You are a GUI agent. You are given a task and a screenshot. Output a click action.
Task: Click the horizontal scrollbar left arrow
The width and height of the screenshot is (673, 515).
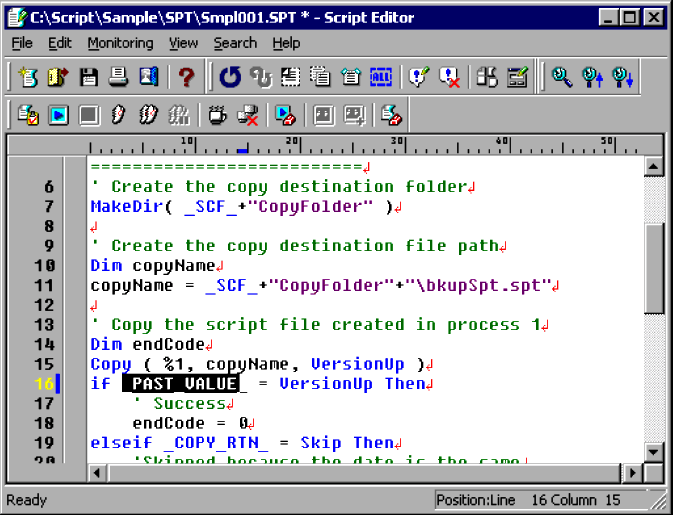coord(97,473)
